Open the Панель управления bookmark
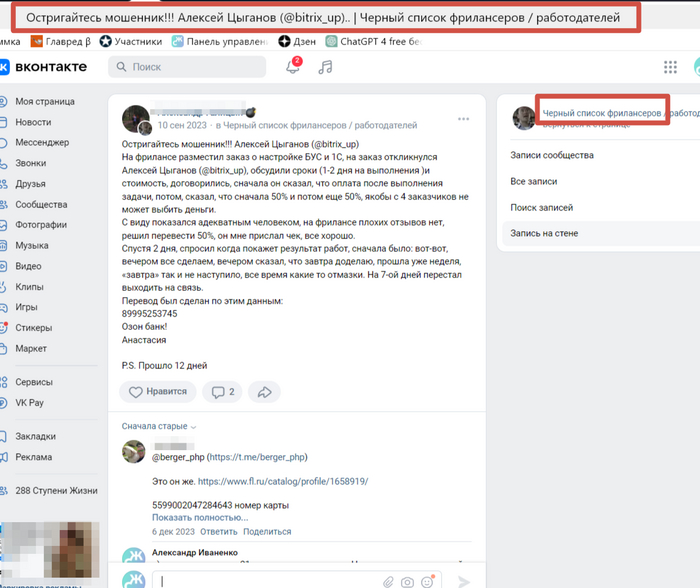The image size is (700, 588). [x=220, y=42]
